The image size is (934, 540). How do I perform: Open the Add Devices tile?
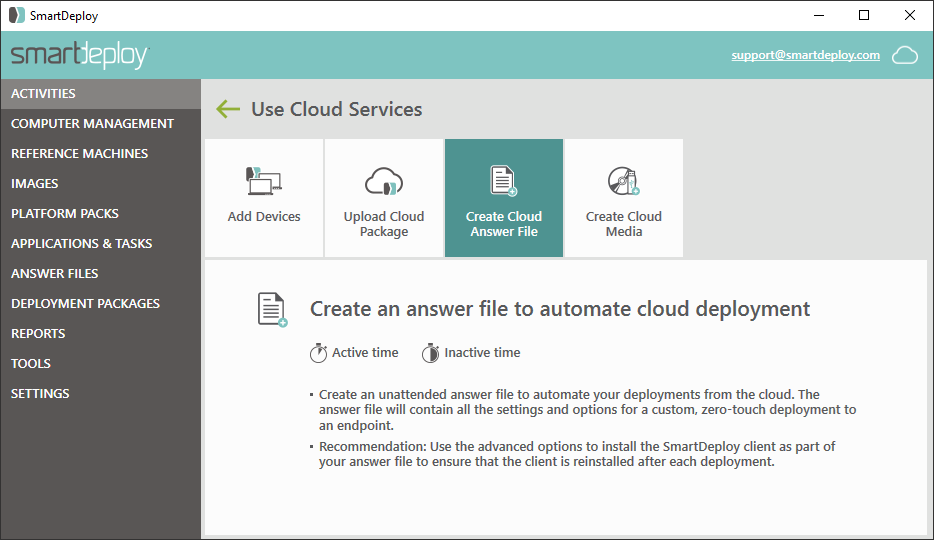pos(264,198)
